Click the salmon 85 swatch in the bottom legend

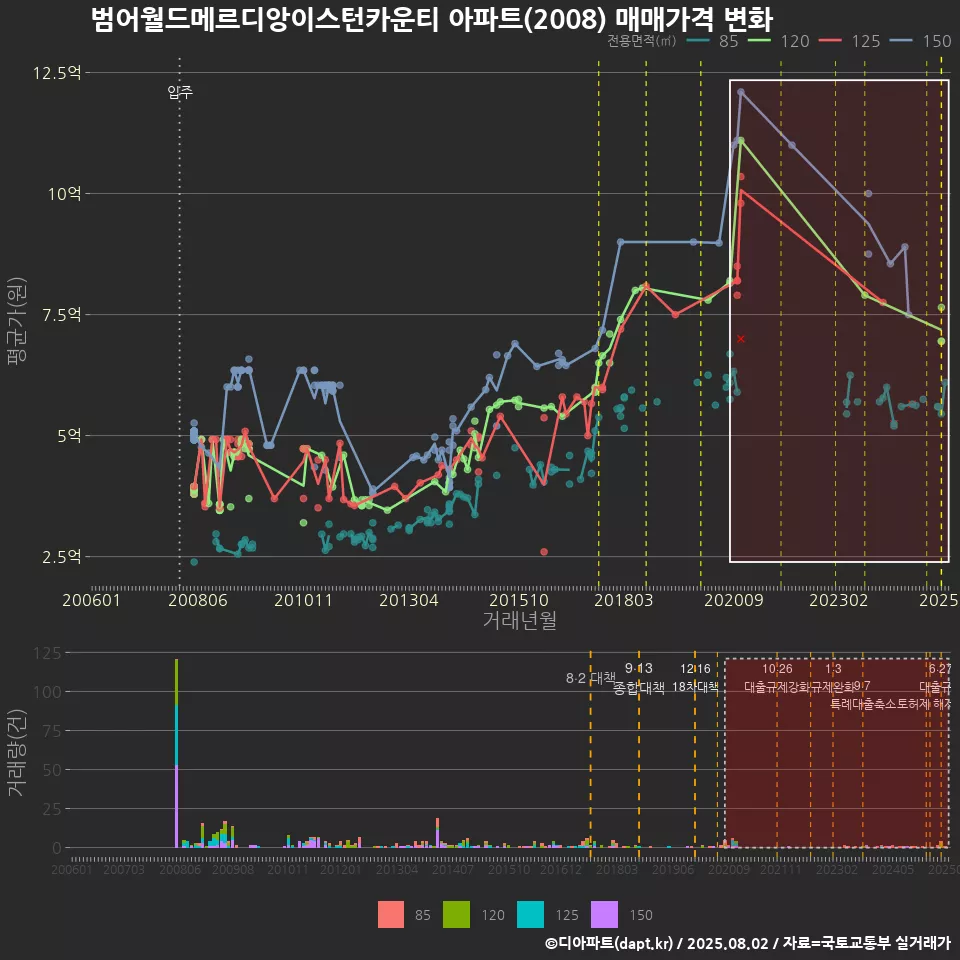[391, 915]
